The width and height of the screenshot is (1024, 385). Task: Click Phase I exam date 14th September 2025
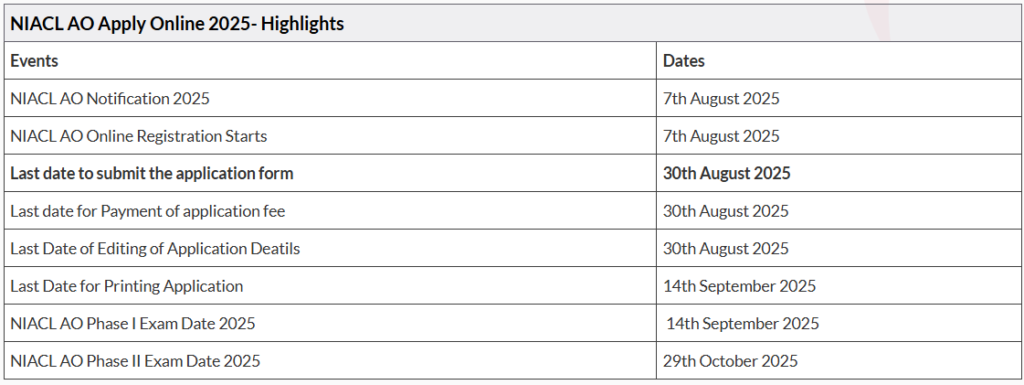pos(743,324)
